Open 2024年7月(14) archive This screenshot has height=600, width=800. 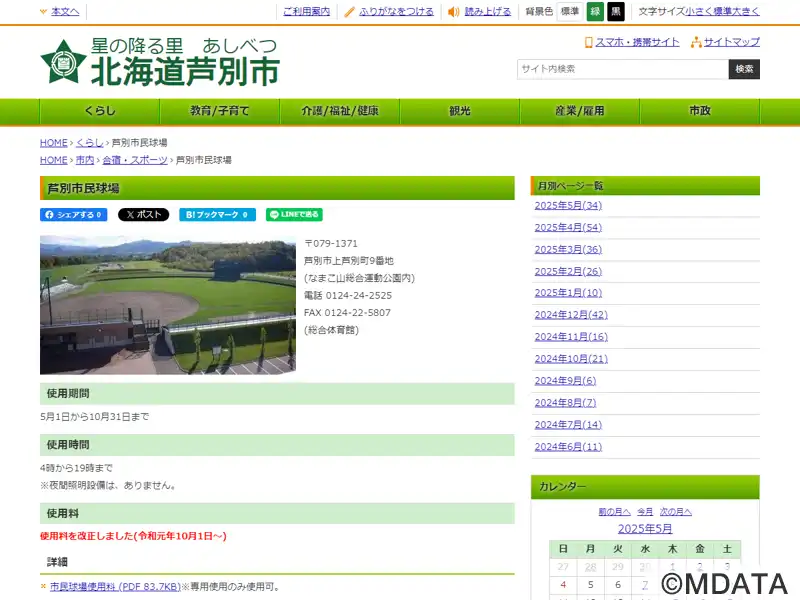[568, 424]
